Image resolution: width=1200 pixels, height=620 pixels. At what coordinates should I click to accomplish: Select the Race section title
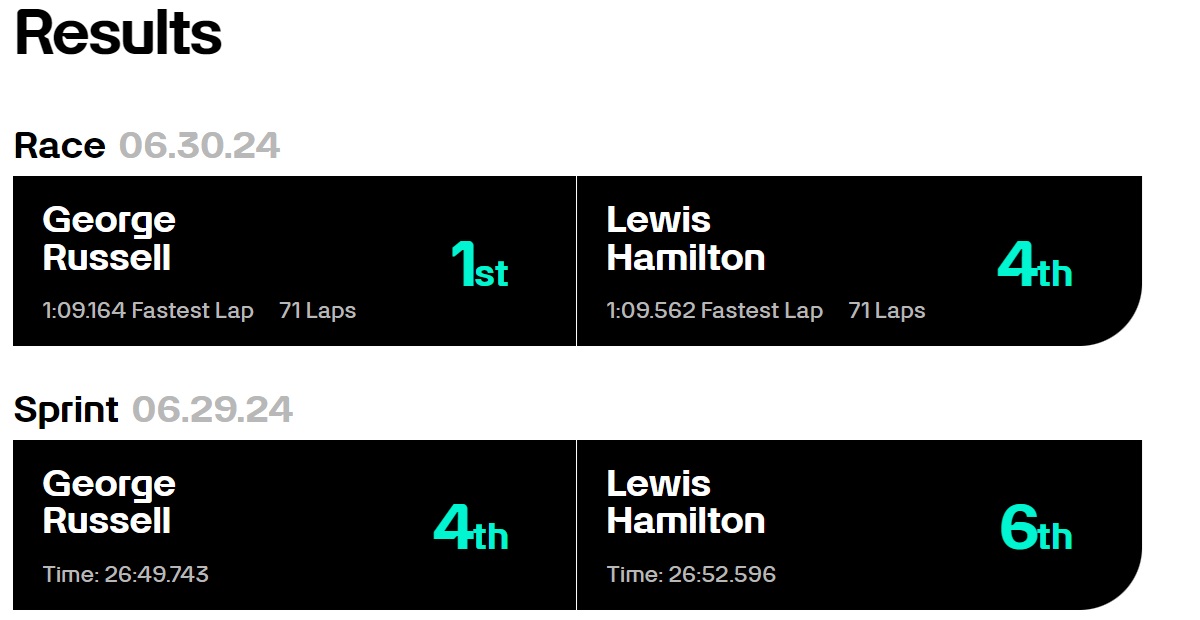[59, 146]
